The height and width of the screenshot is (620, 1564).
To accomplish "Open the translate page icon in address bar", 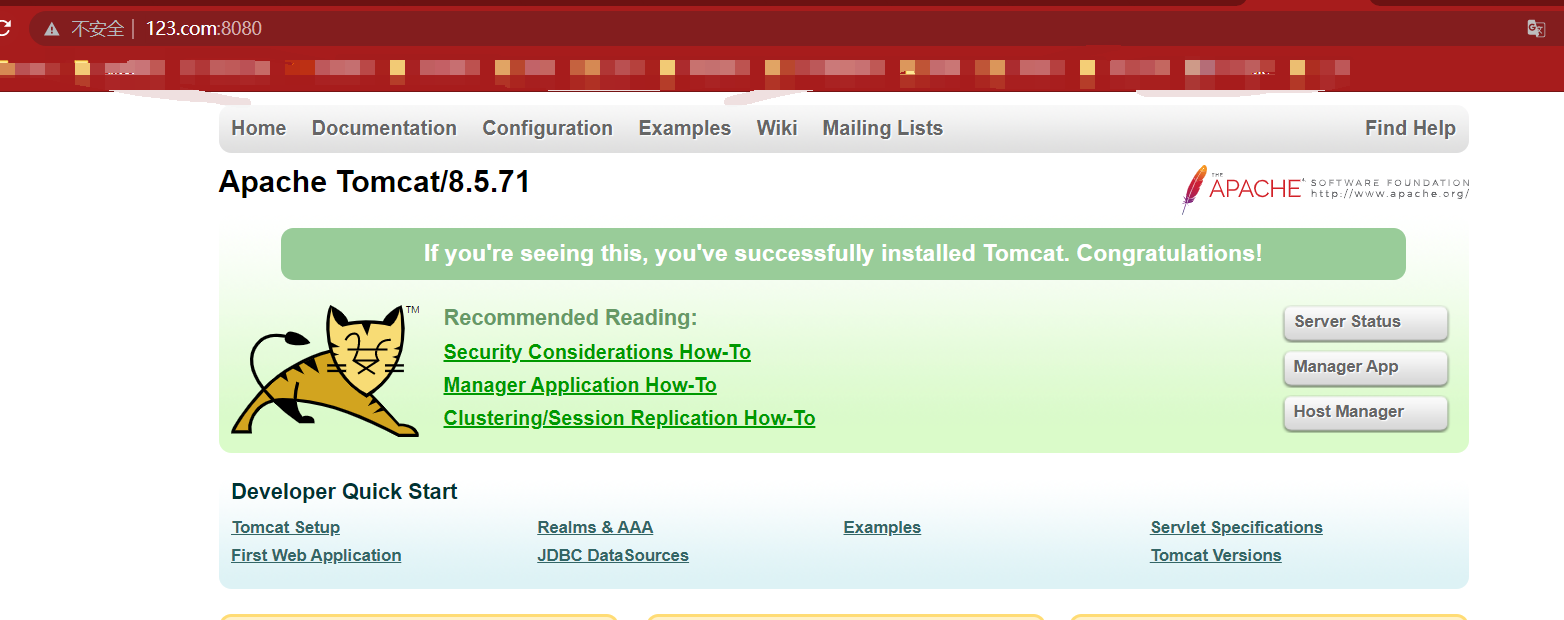I will point(1536,28).
